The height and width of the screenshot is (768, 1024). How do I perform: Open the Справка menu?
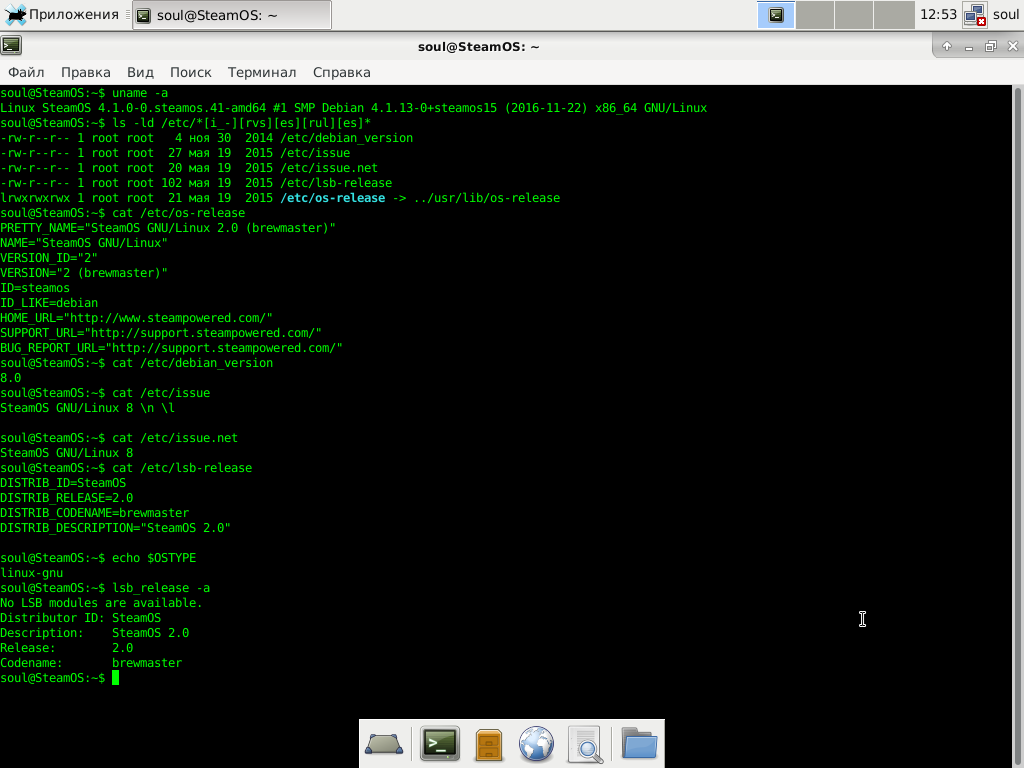(x=342, y=72)
